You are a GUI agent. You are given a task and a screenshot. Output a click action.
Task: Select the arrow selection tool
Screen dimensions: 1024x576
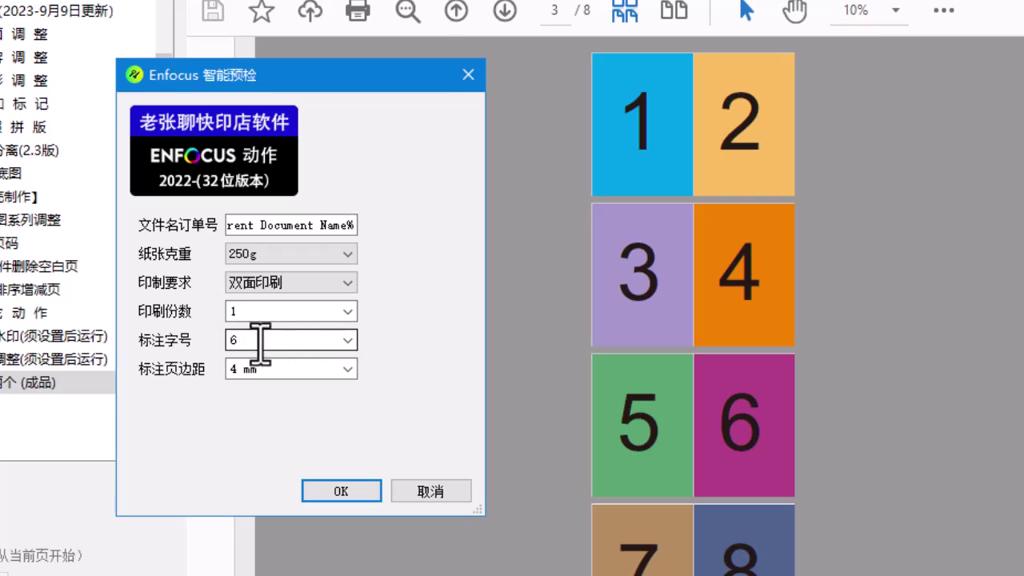[x=744, y=11]
